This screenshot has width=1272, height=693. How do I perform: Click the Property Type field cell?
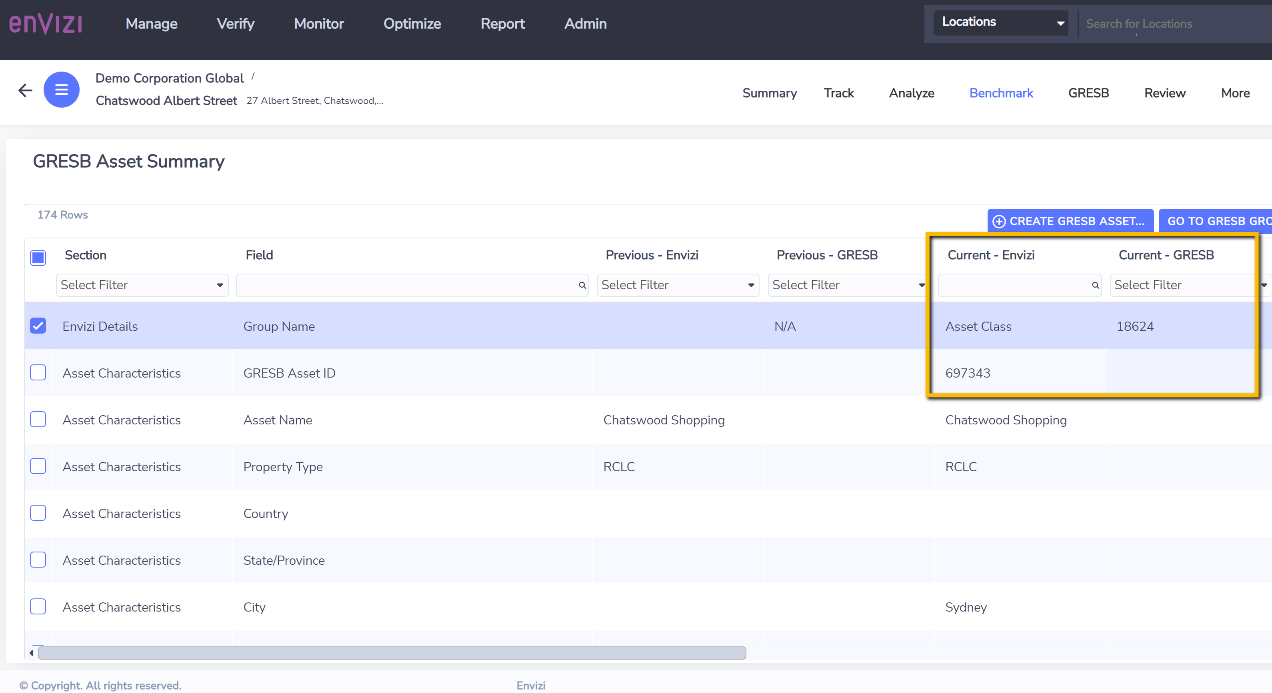[283, 467]
